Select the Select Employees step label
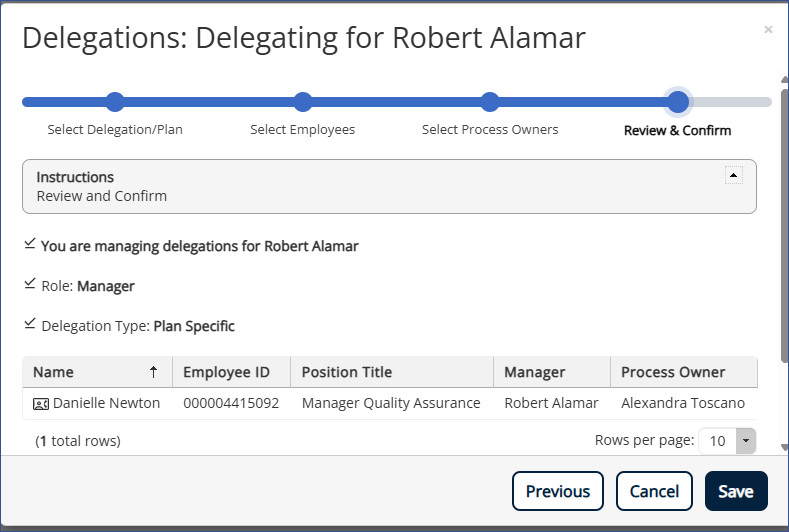This screenshot has width=789, height=532. pyautogui.click(x=302, y=130)
